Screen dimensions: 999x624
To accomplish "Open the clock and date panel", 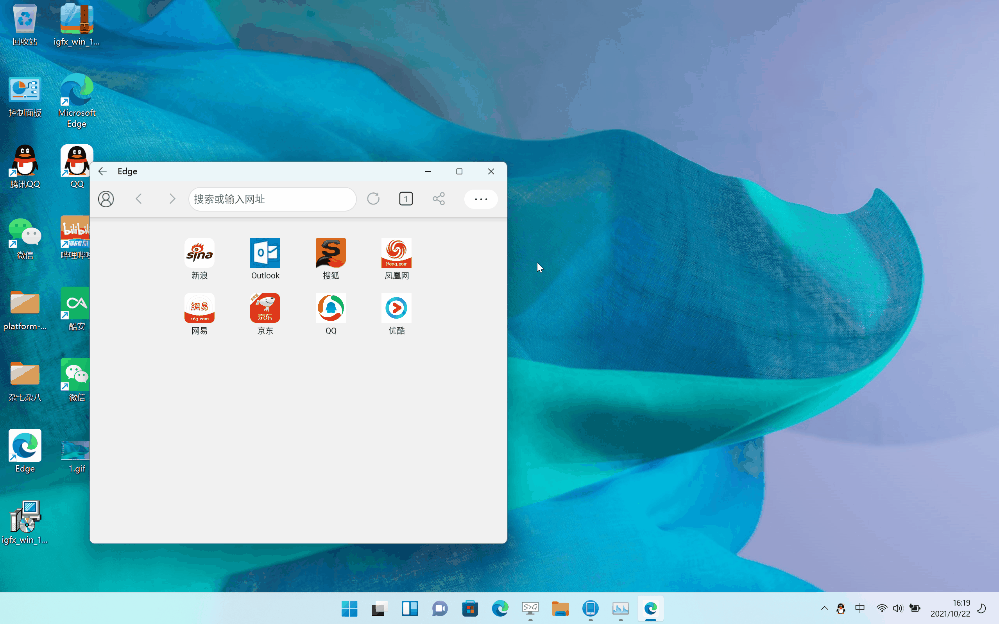I will pos(950,608).
